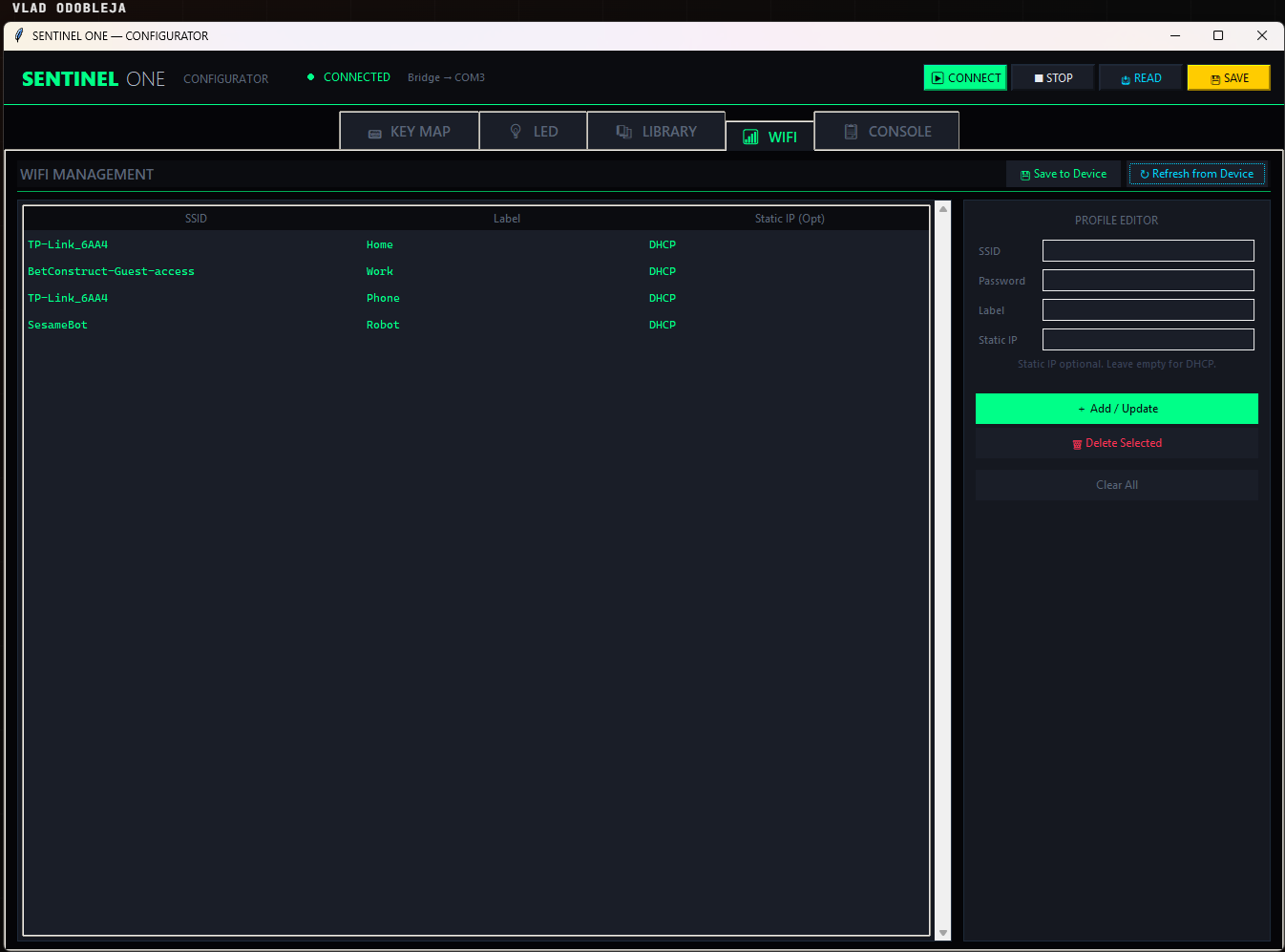Click the Home label cell

380,245
